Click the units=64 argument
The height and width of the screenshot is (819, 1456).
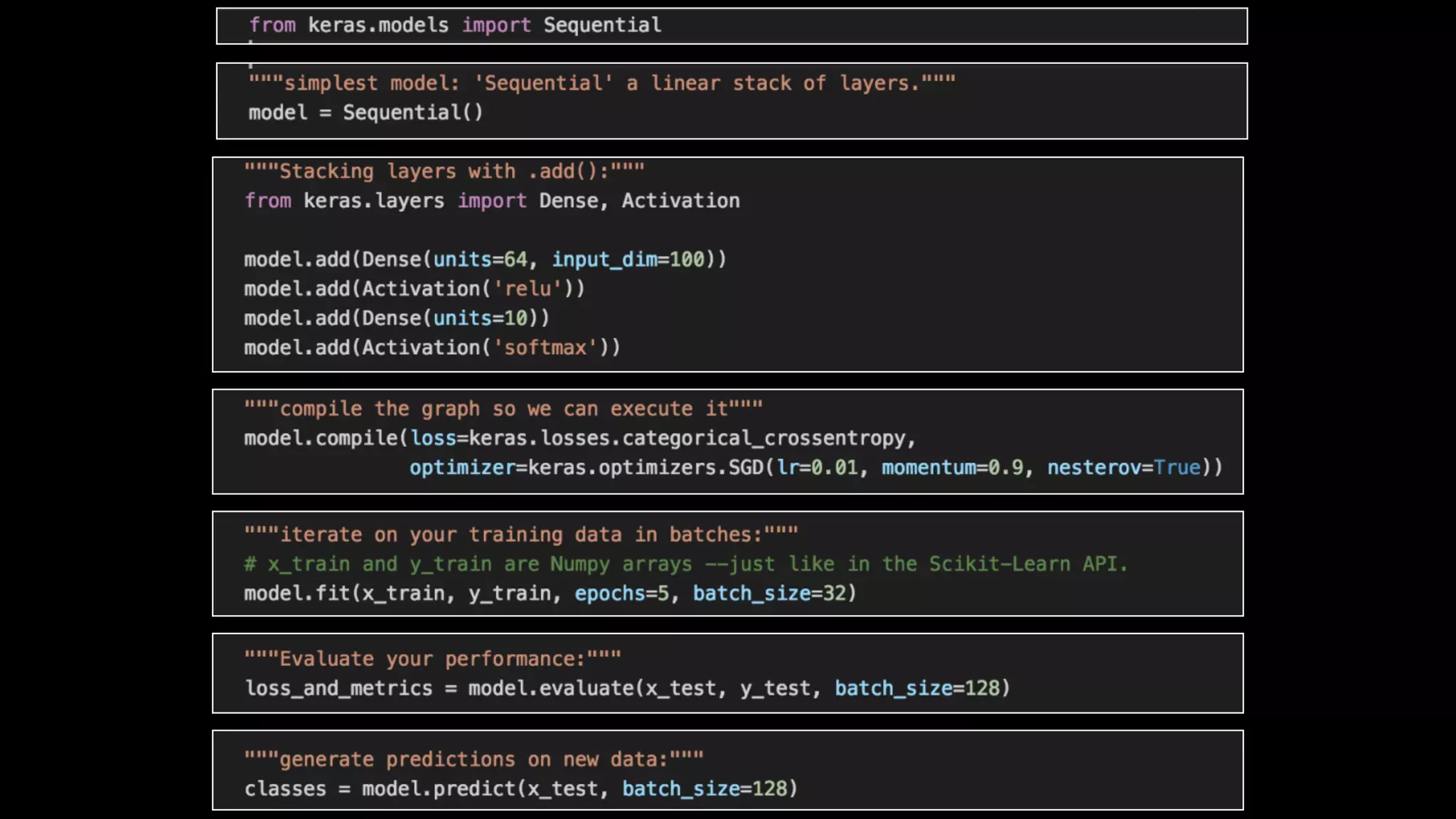[x=480, y=259]
